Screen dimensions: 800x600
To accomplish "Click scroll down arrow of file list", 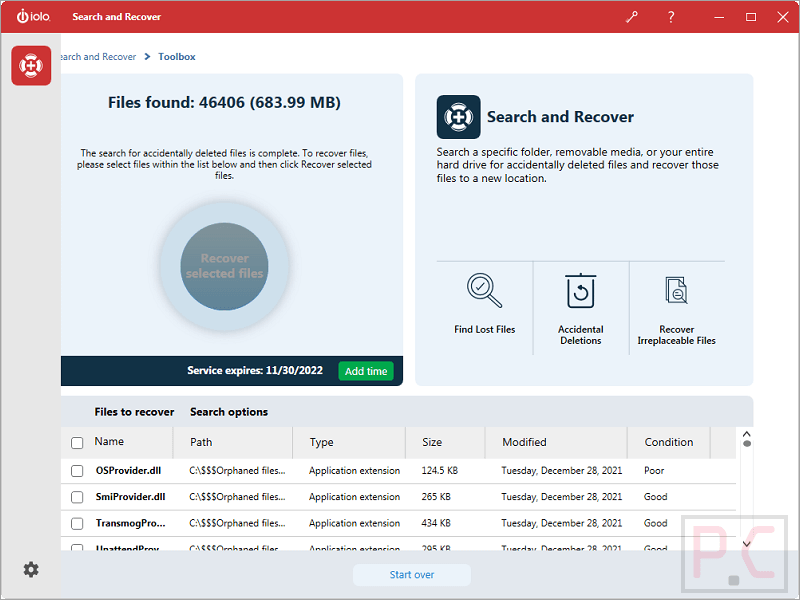I will pos(747,544).
